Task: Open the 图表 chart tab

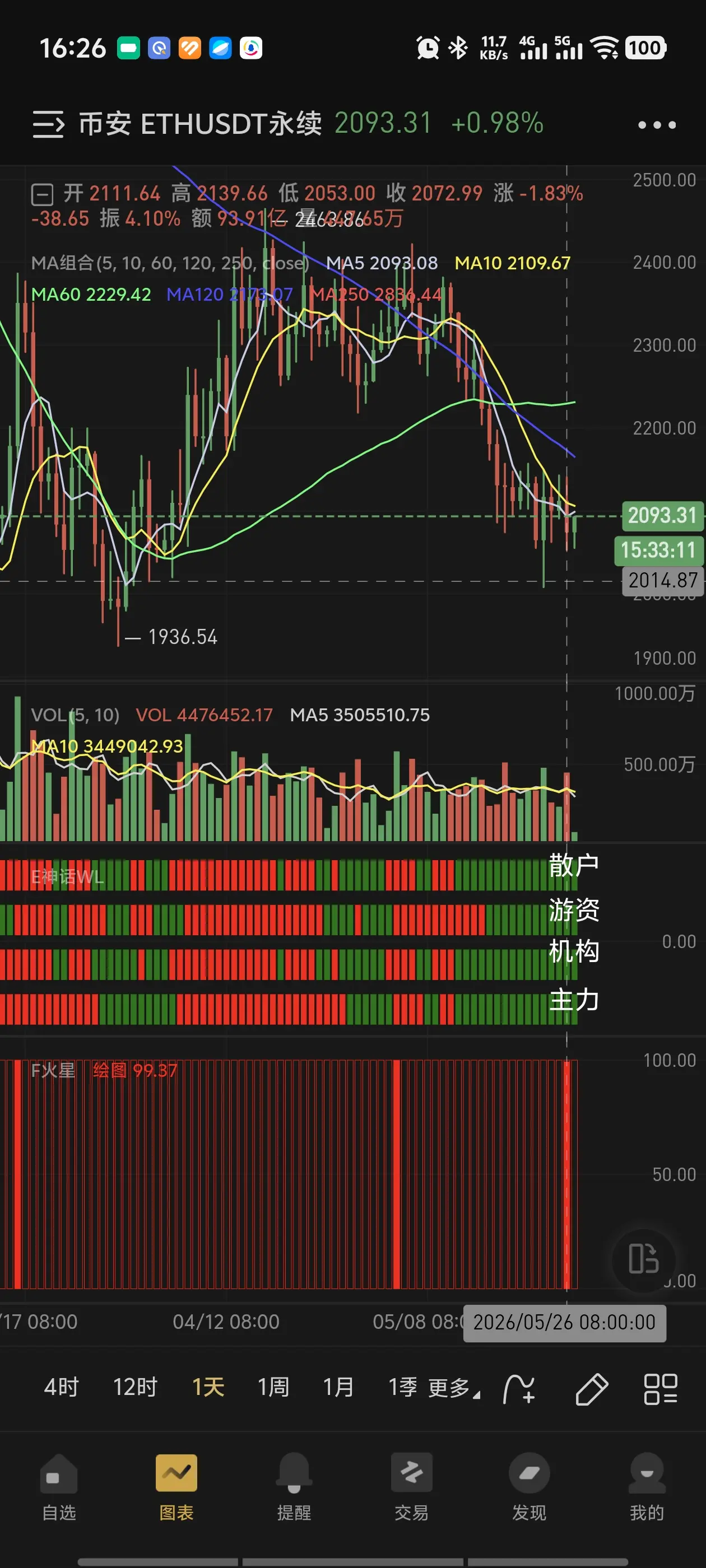Action: point(176,1488)
